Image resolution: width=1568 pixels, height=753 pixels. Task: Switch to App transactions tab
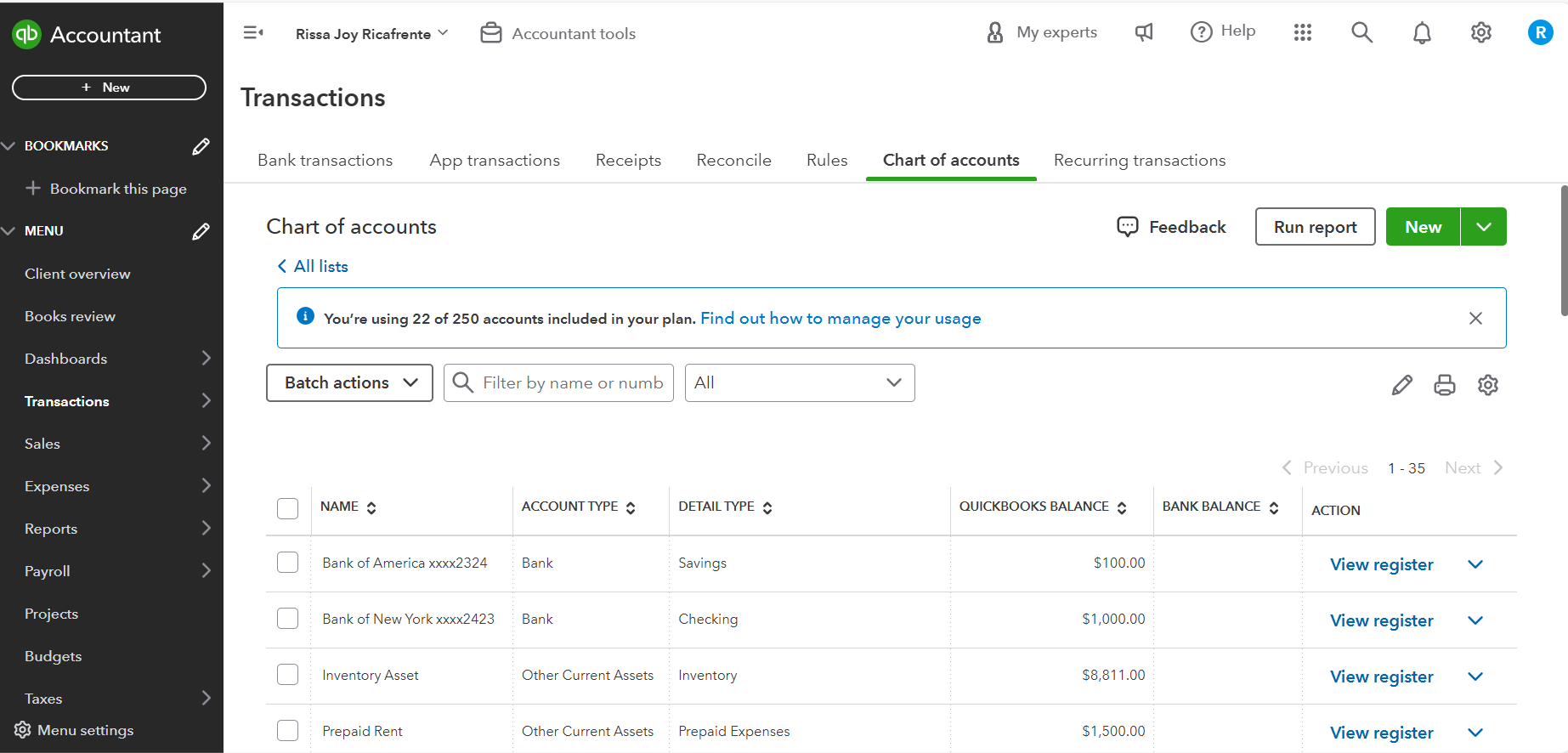tap(495, 160)
